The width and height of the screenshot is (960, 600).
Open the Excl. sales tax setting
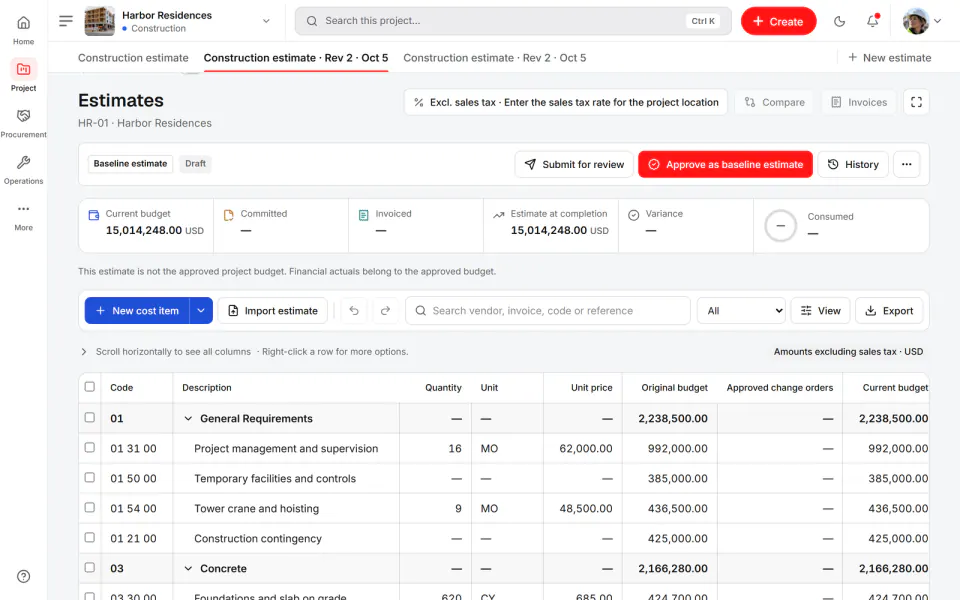pyautogui.click(x=566, y=102)
